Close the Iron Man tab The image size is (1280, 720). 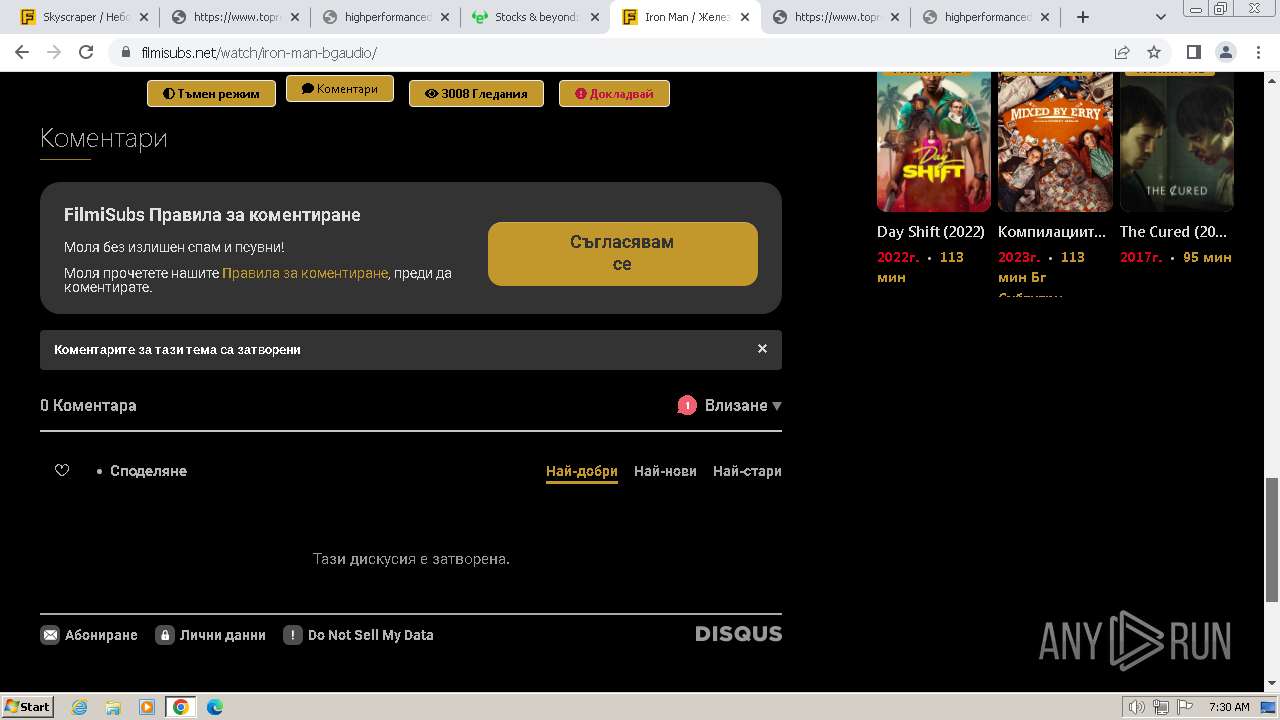point(744,17)
